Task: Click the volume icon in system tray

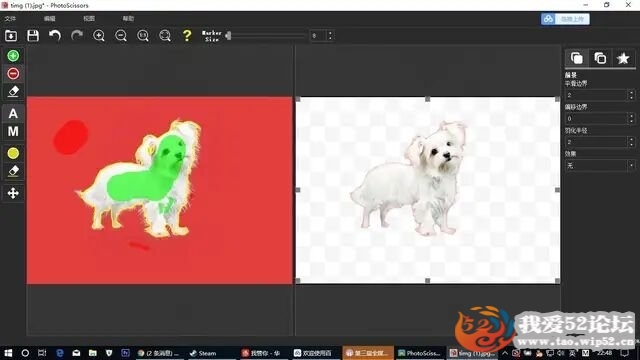Action: [561, 353]
